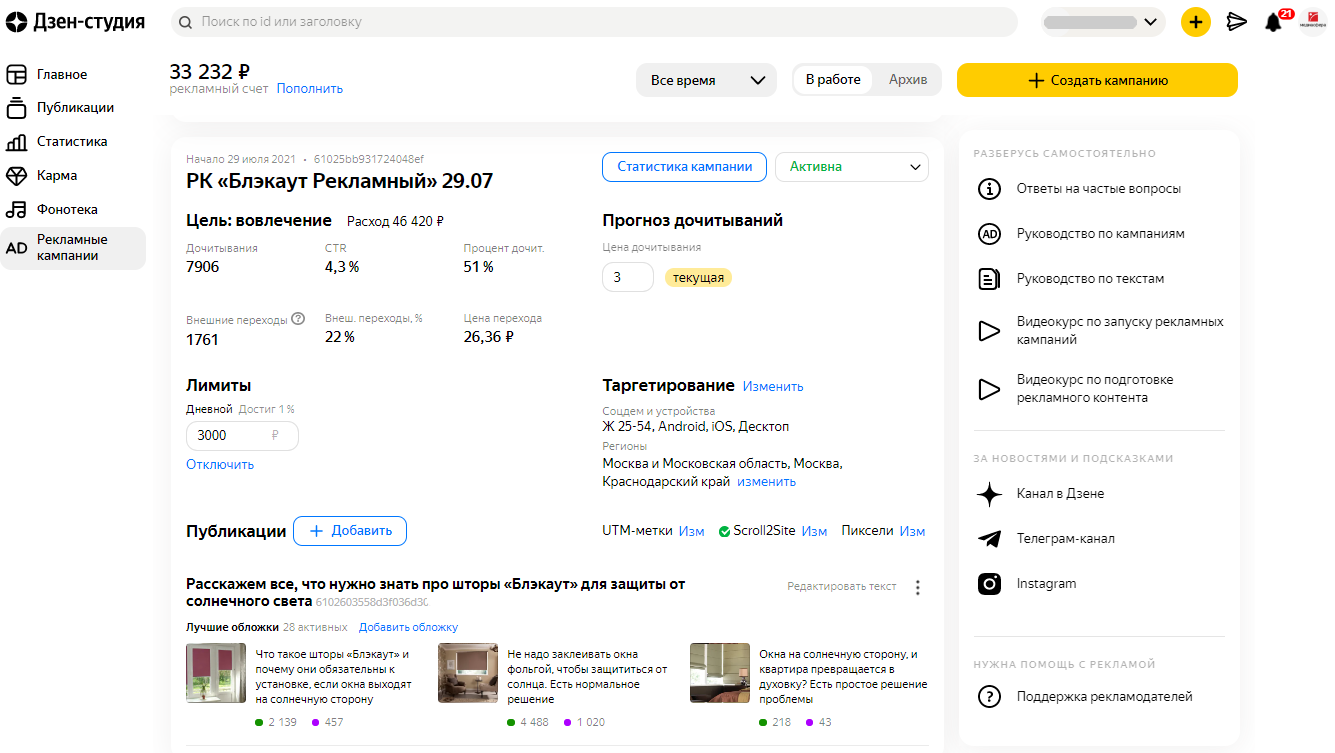This screenshot has height=753, width=1335.
Task: Click the Instagram link text
Action: coord(1047,584)
